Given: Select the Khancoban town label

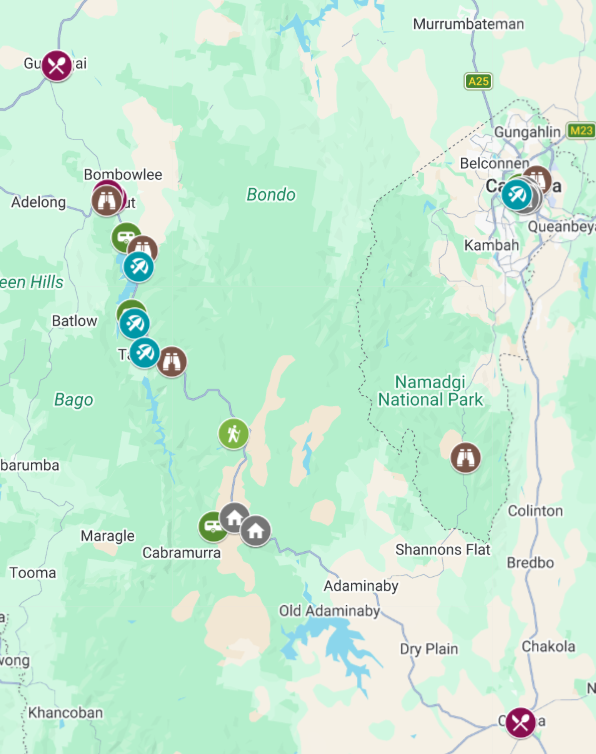Looking at the screenshot, I should click(x=65, y=713).
